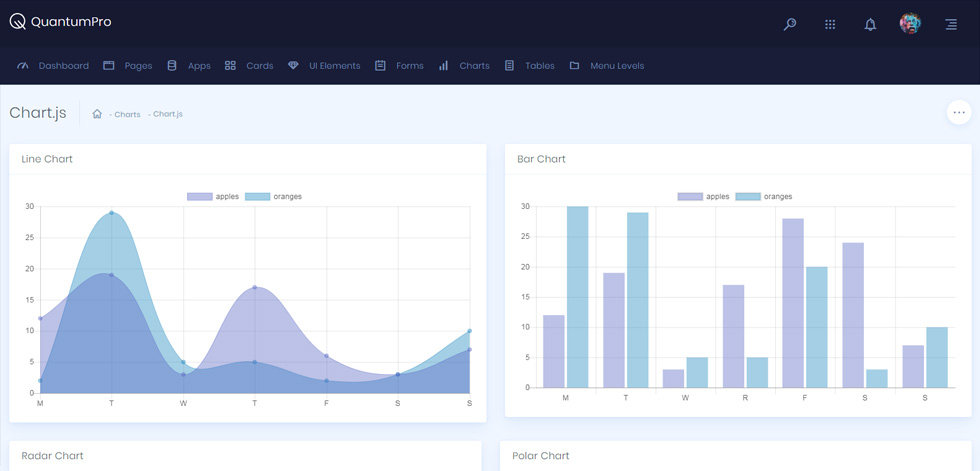
Task: Click the R axis label in Bar Chart
Action: tap(745, 398)
